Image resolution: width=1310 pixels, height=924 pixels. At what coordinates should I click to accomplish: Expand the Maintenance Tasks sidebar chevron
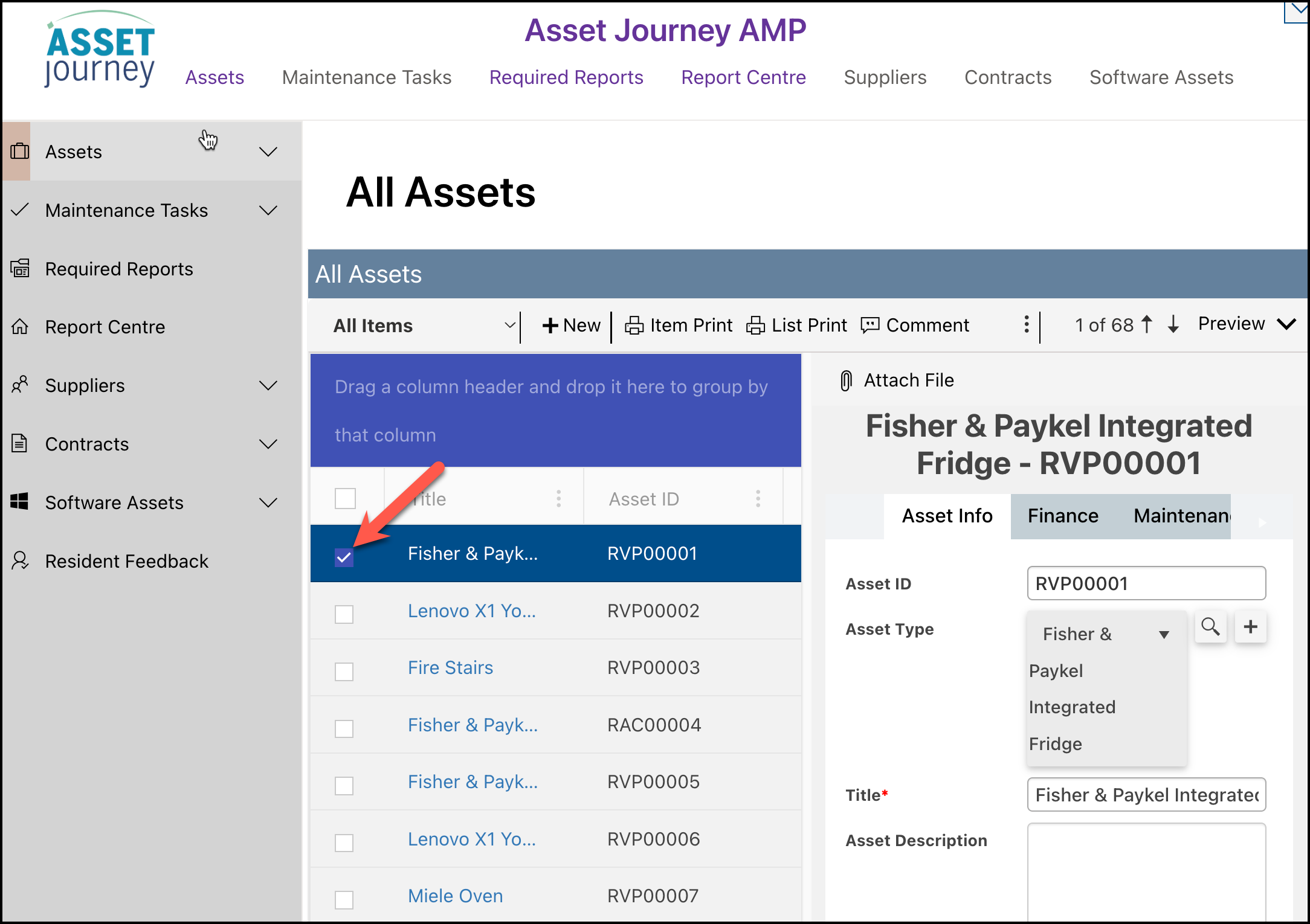click(268, 210)
